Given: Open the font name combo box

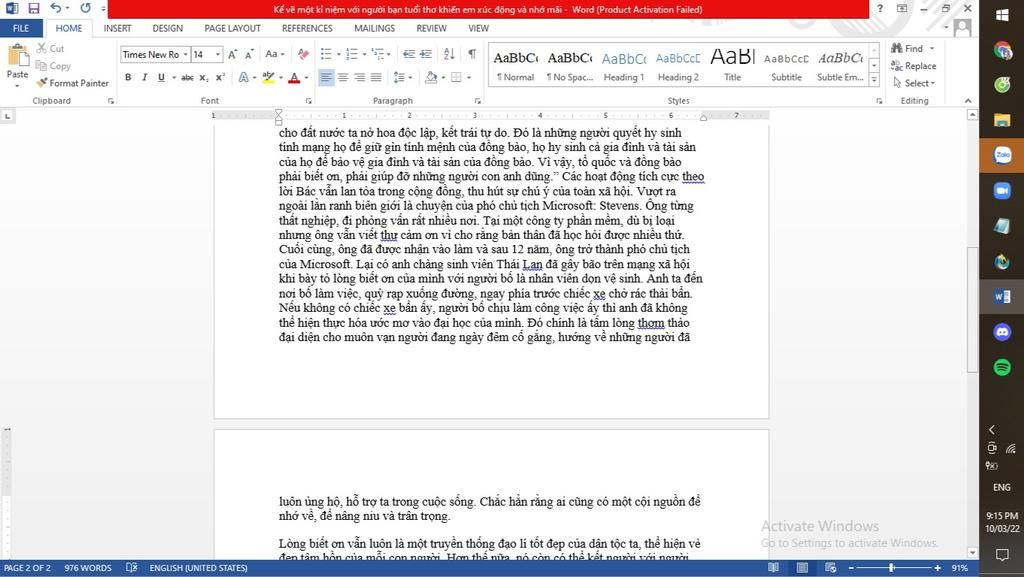Looking at the screenshot, I should pos(155,54).
